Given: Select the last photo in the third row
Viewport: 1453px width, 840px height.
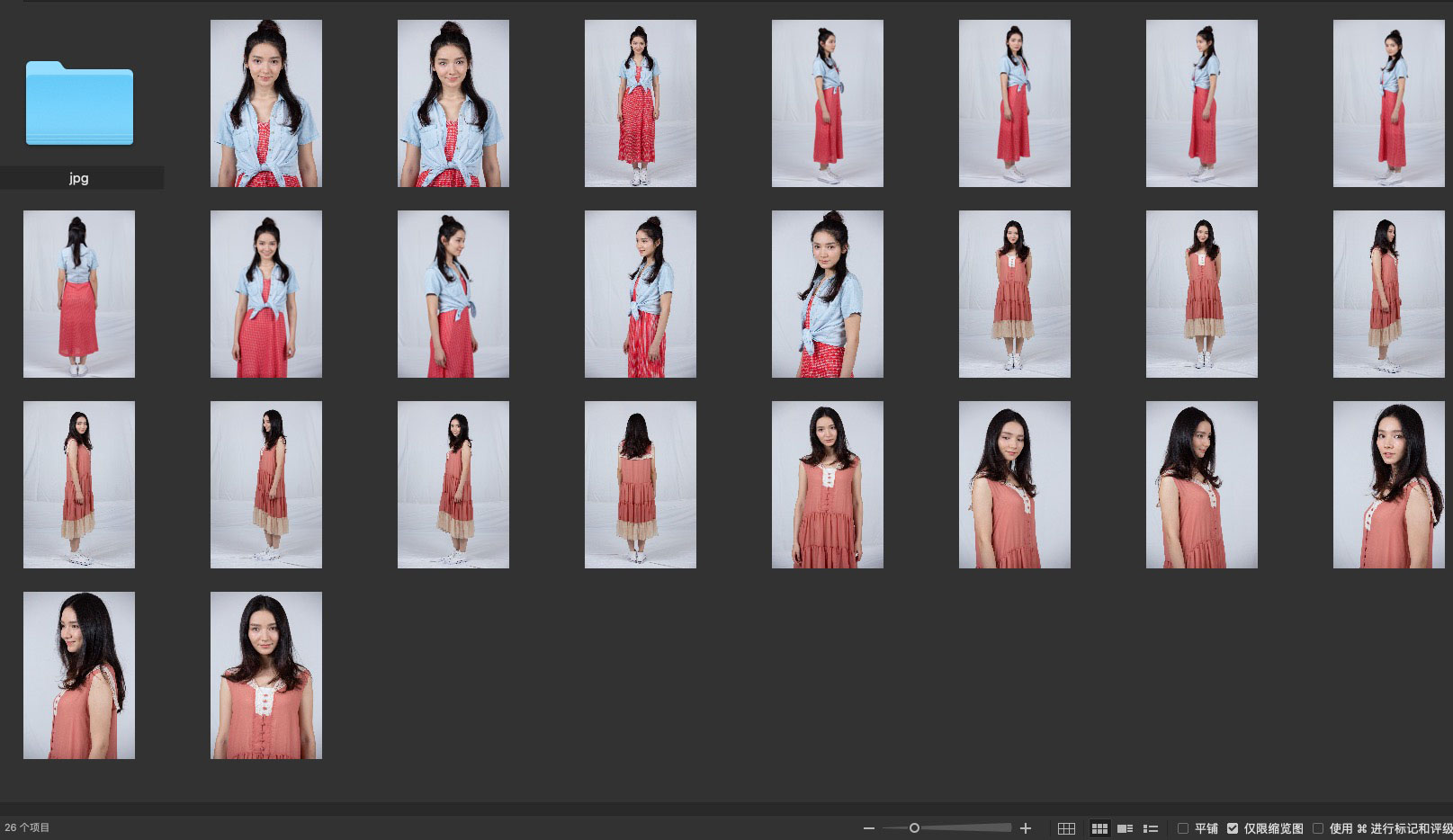Looking at the screenshot, I should 1389,485.
